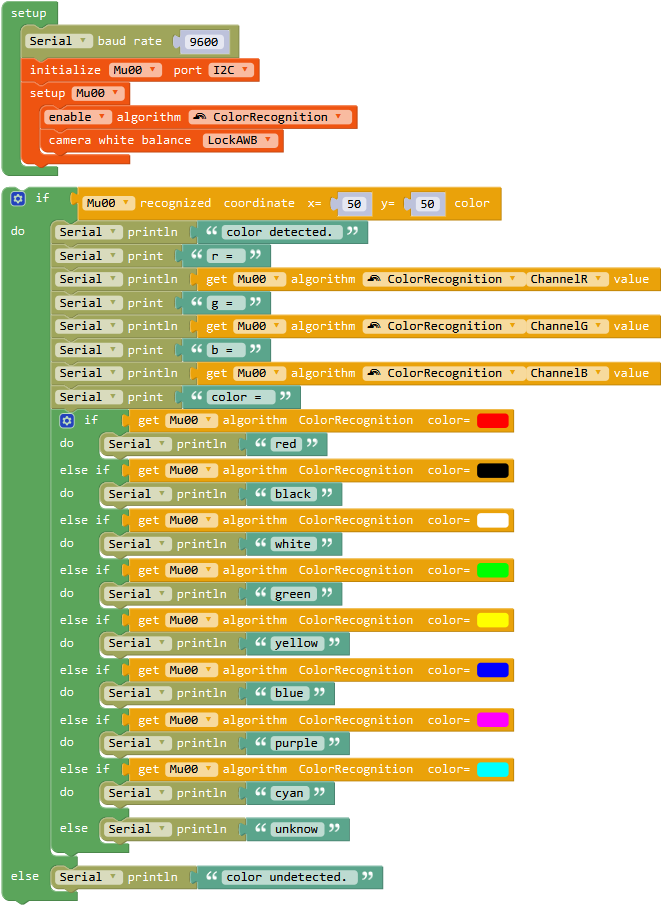
Task: Open Mu00 dropdown in the ChannelR get block
Action: click(260, 279)
